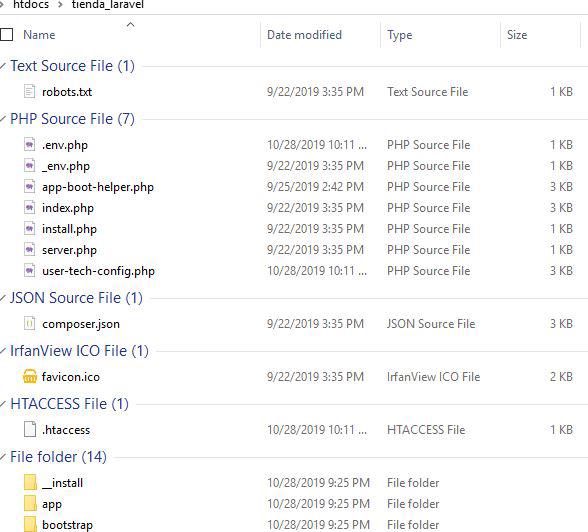The image size is (588, 532).
Task: Click the .htaccess blank file icon
Action: pyautogui.click(x=30, y=429)
